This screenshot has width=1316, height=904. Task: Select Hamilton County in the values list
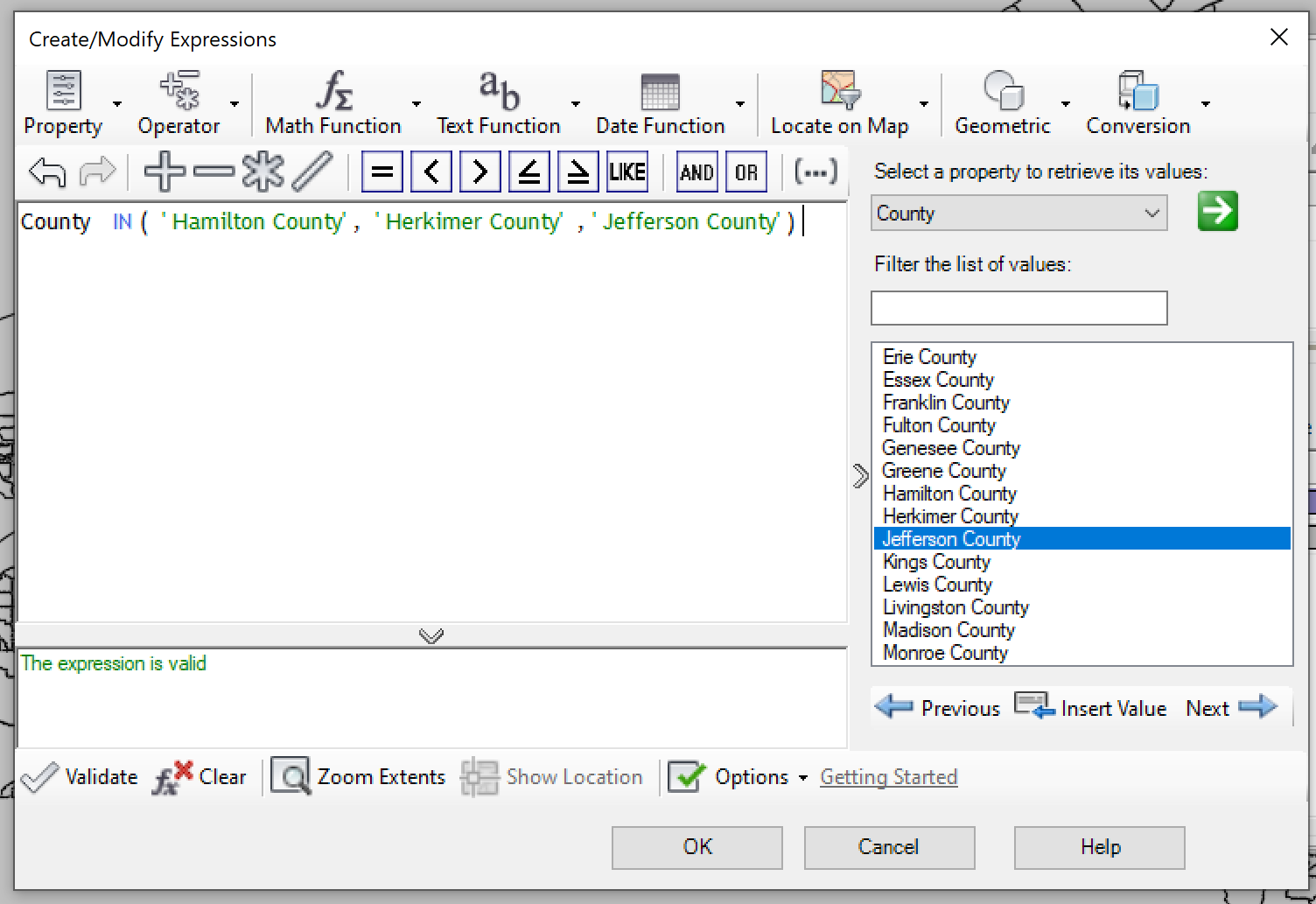949,493
